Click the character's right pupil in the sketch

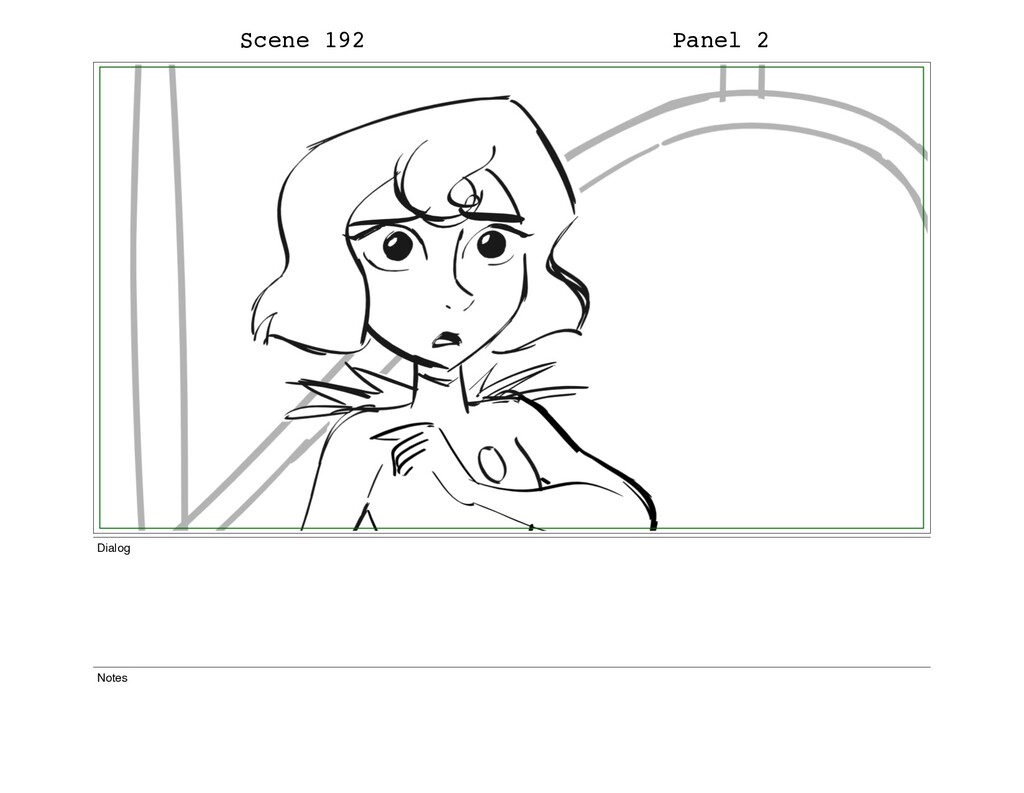coord(491,244)
